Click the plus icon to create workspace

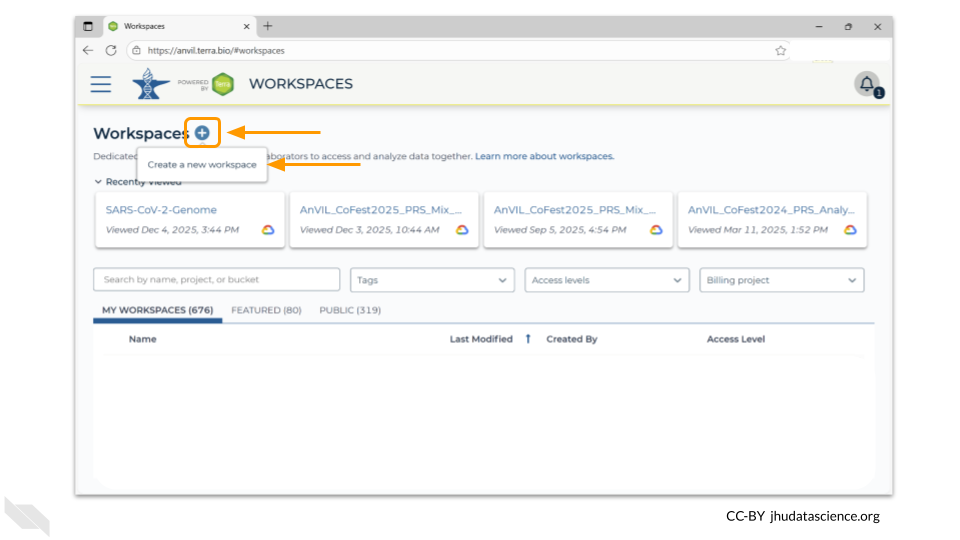[x=202, y=132]
